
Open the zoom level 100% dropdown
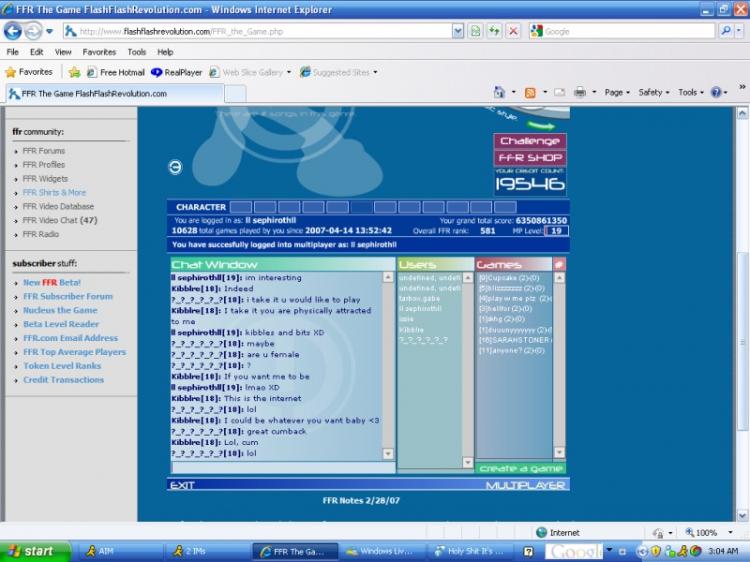pyautogui.click(x=710, y=533)
